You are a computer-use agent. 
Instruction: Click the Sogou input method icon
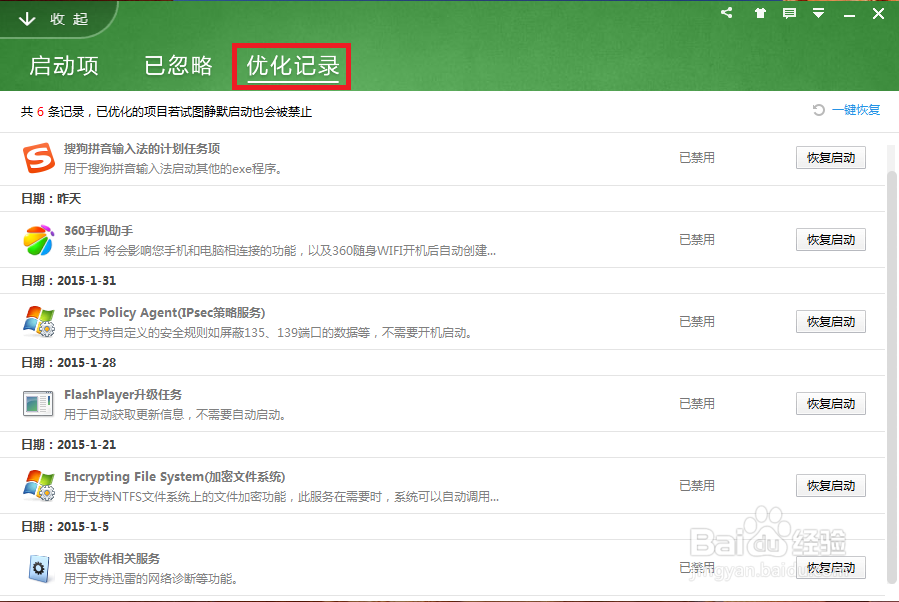click(38, 158)
